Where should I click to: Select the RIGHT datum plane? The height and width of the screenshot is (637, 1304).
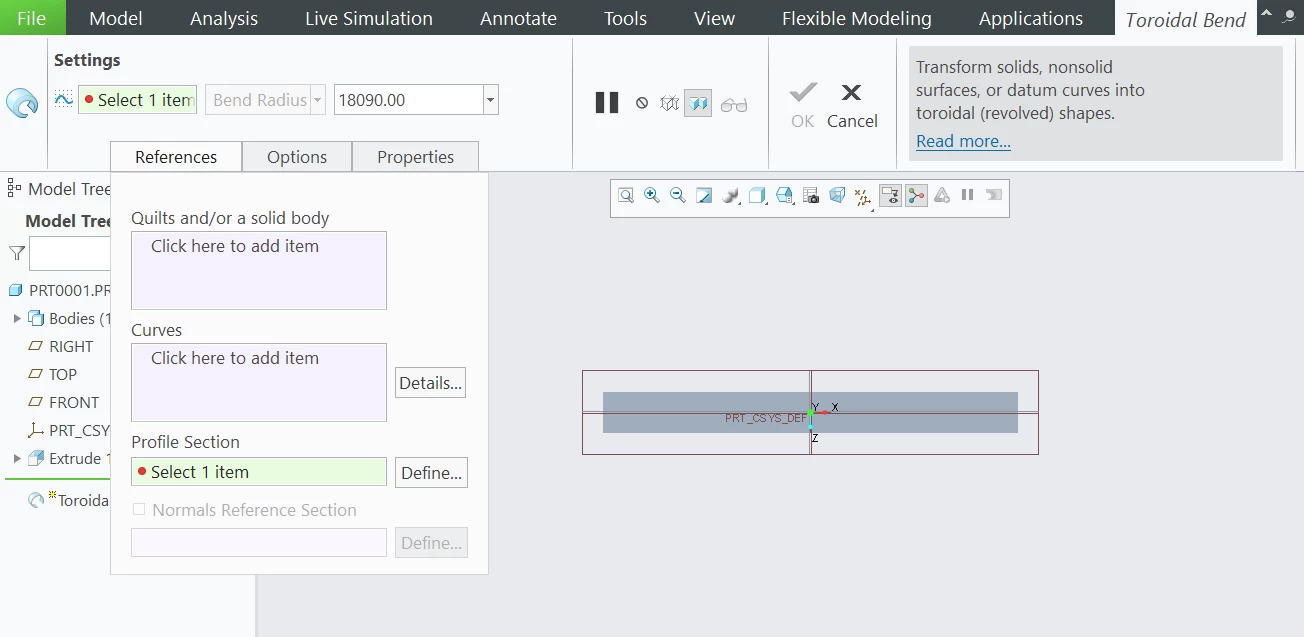point(71,347)
